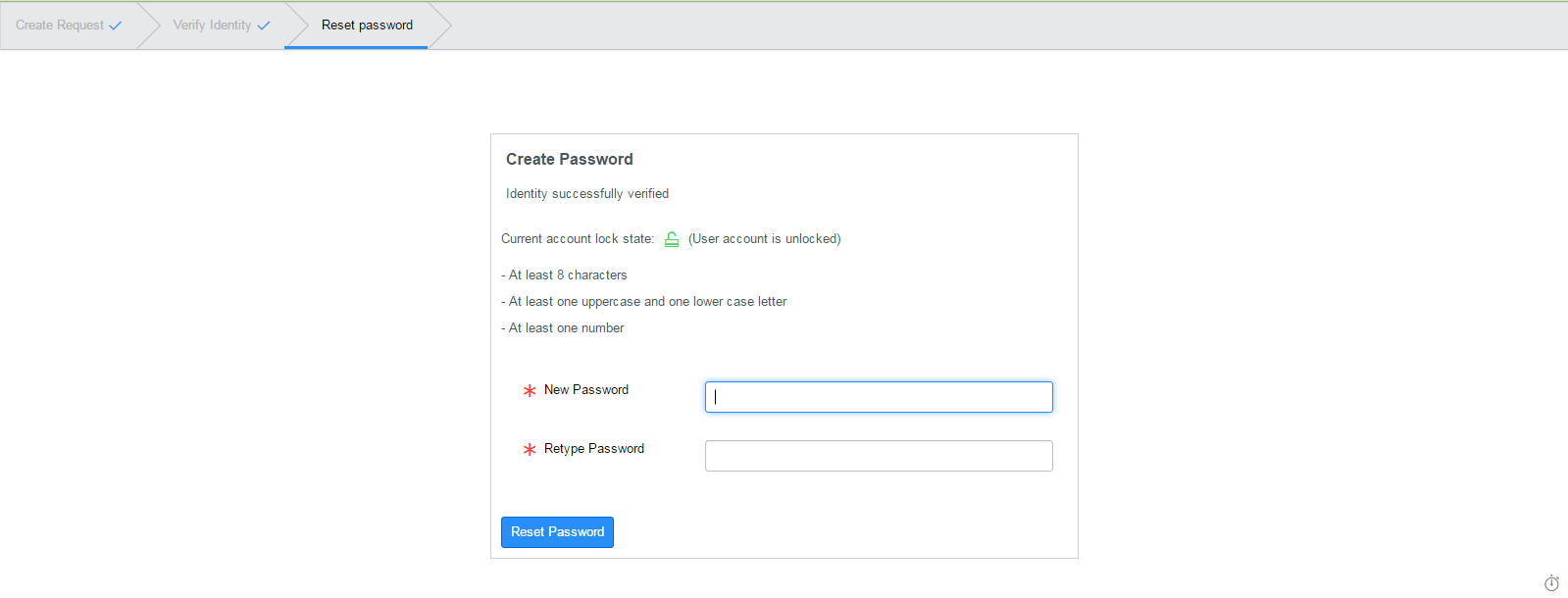Click the Create Password heading
1568x598 pixels.
point(569,158)
